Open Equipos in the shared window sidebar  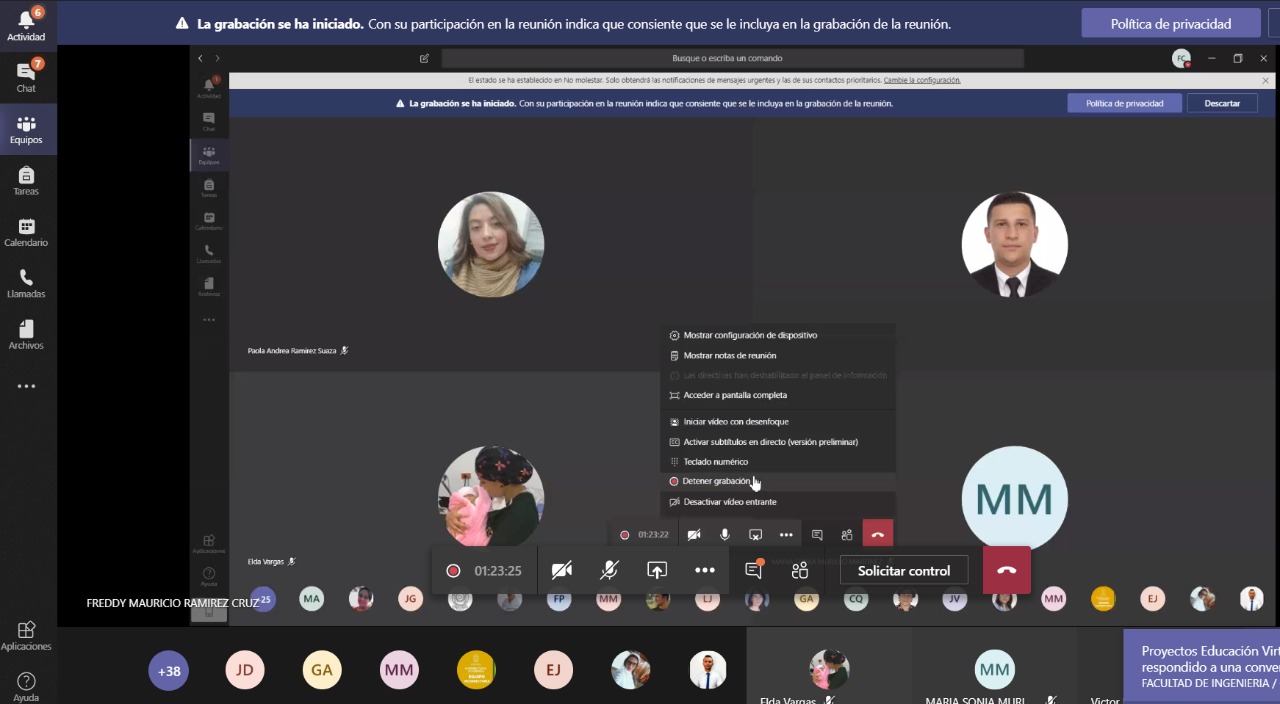coord(209,155)
